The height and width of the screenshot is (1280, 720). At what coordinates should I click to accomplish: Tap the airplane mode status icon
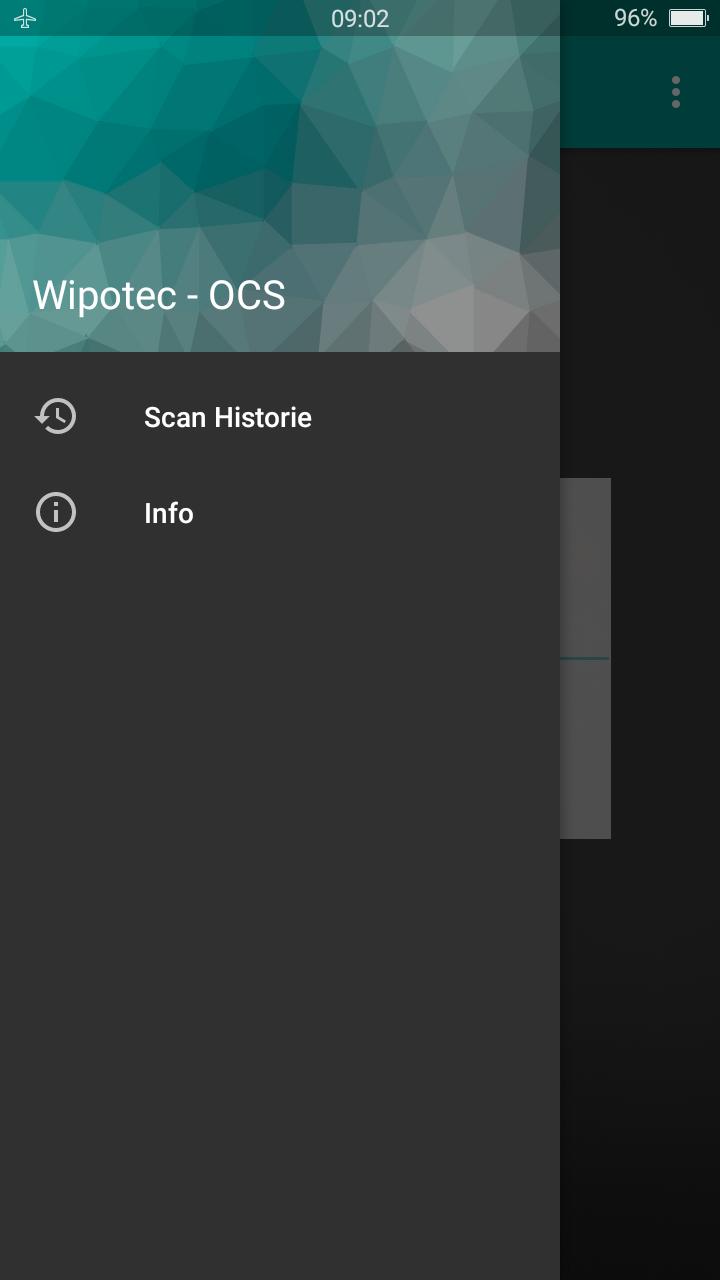[x=25, y=18]
